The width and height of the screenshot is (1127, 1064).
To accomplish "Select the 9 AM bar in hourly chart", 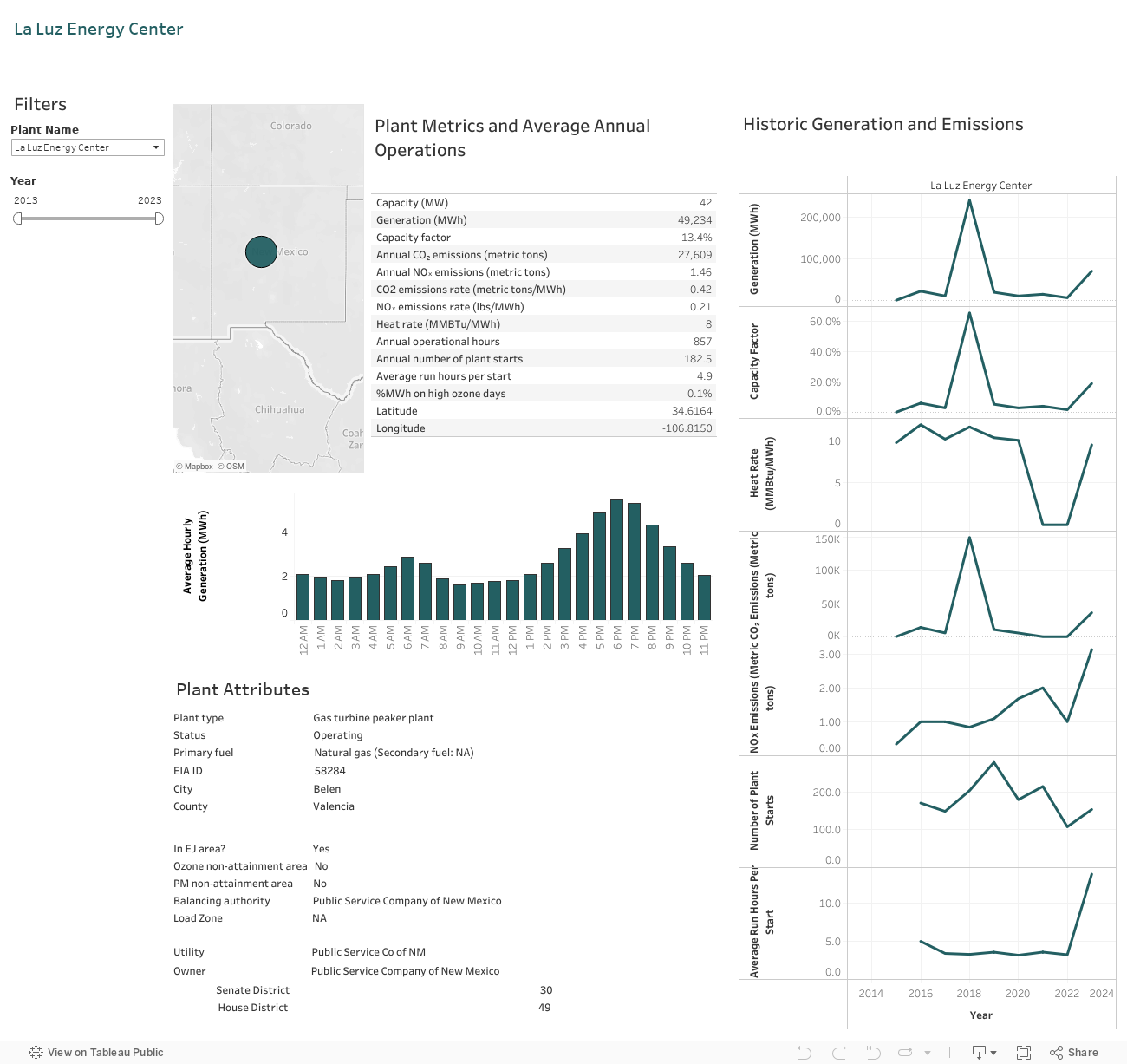I will pyautogui.click(x=460, y=602).
